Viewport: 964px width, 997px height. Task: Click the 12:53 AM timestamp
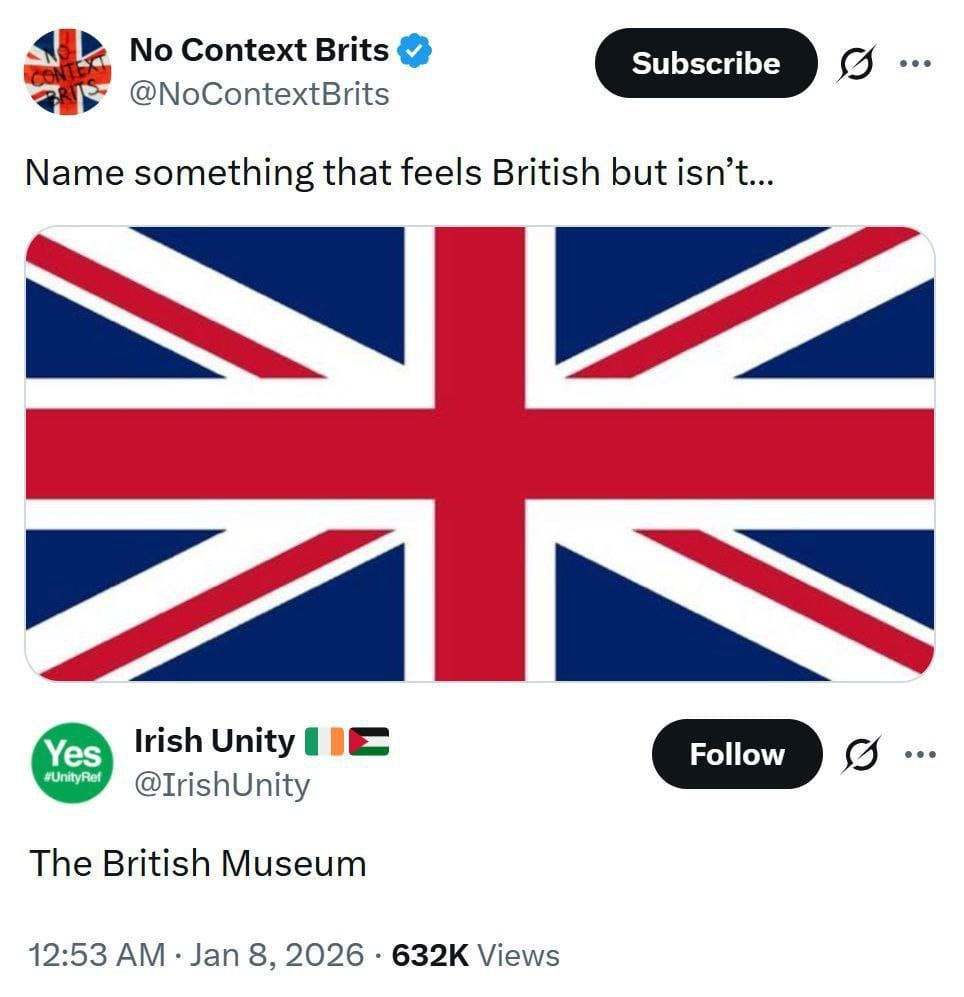pyautogui.click(x=97, y=955)
